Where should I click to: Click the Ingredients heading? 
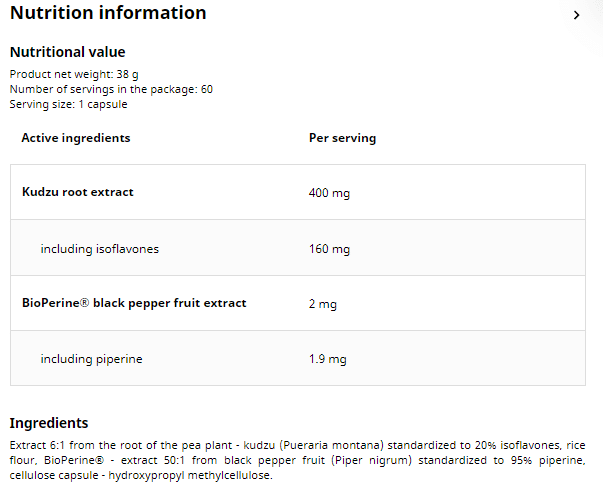(x=49, y=423)
